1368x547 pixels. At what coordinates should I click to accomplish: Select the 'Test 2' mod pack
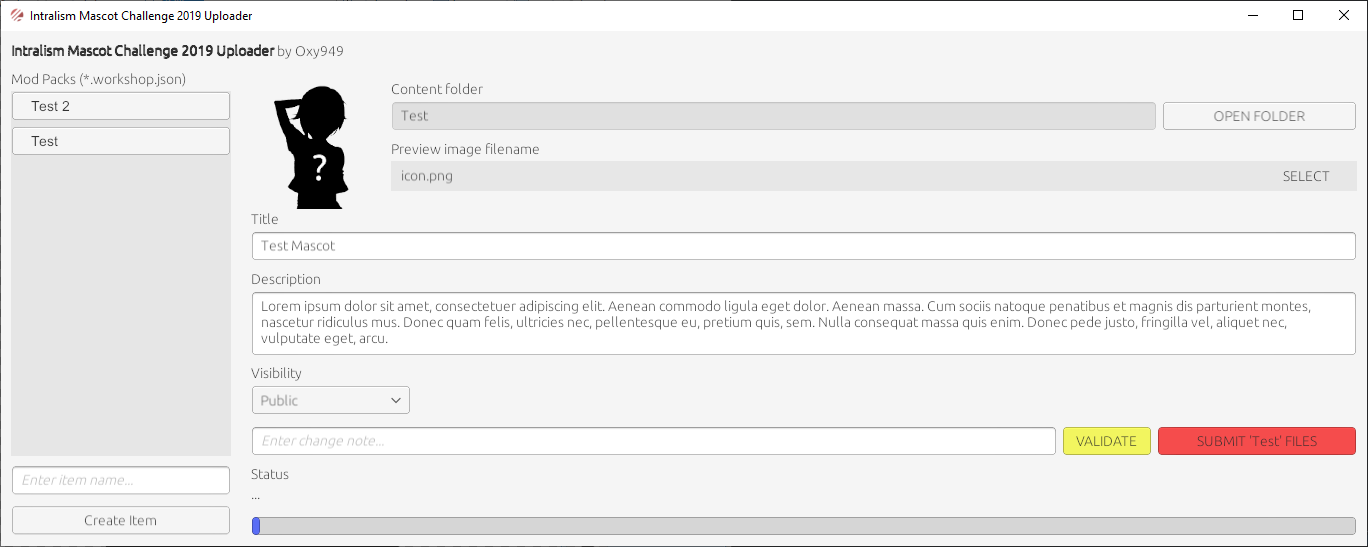(x=121, y=106)
